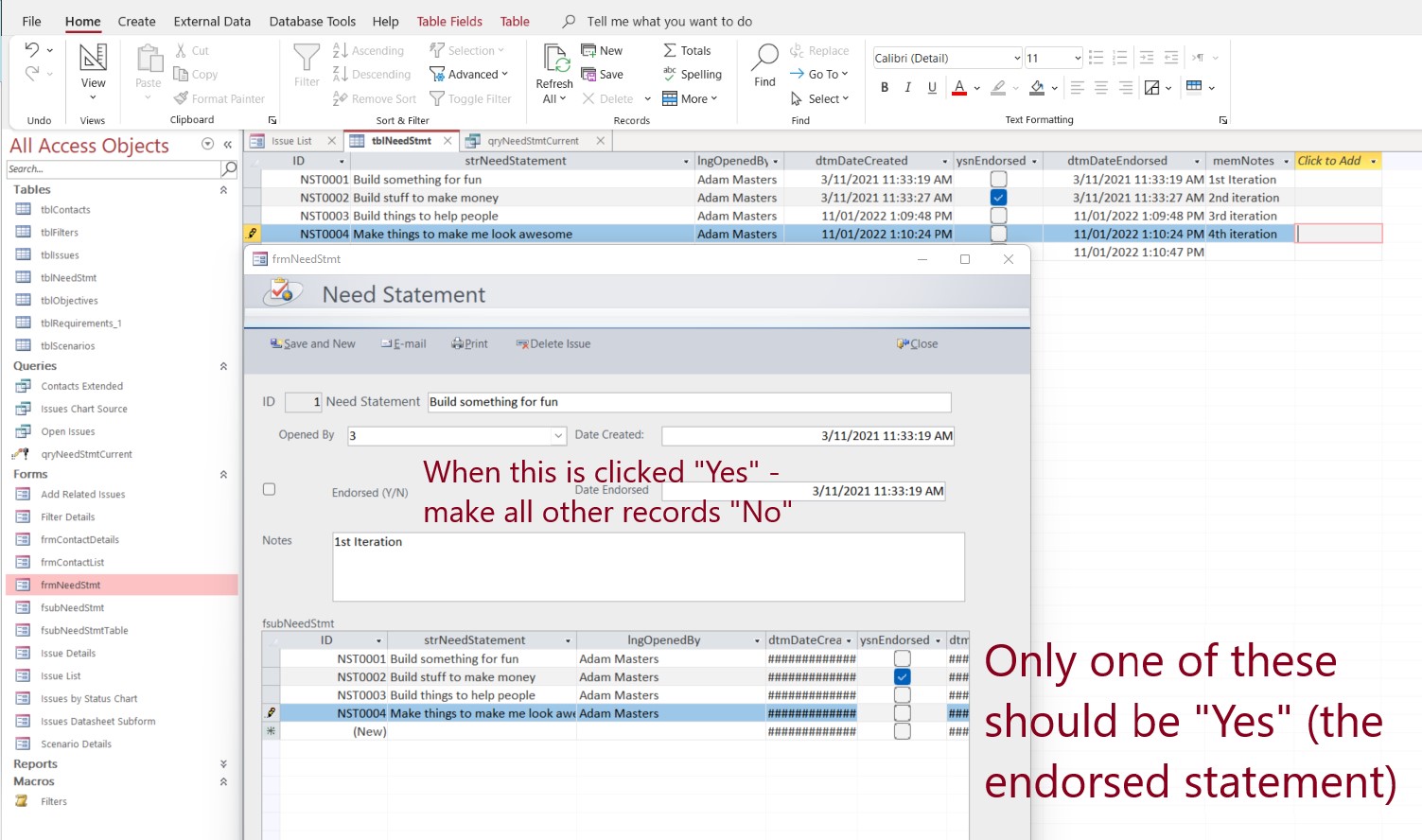Toggle ysnEndorsed checkbox for NST0003 in table
The image size is (1422, 840).
click(998, 216)
